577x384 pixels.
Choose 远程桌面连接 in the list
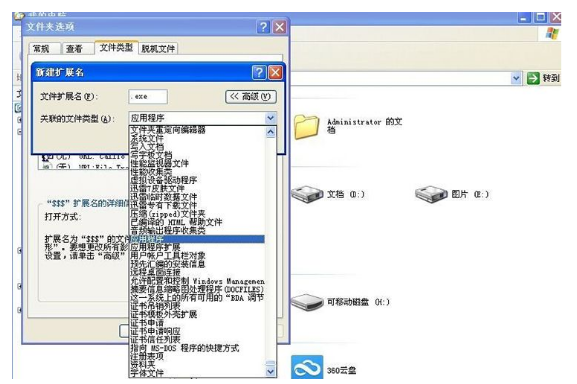tap(197, 273)
